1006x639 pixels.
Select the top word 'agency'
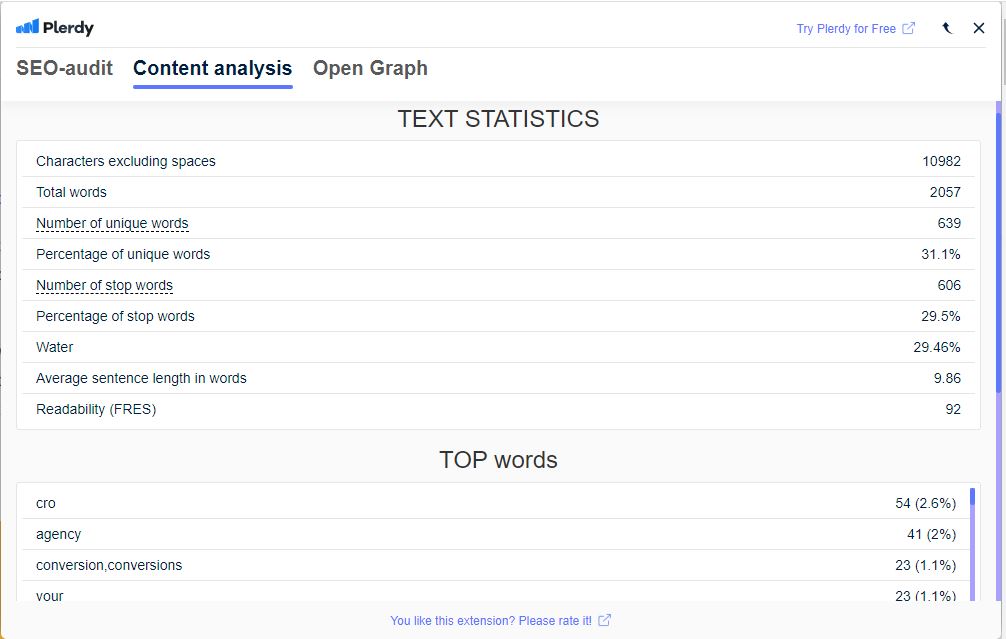point(58,534)
